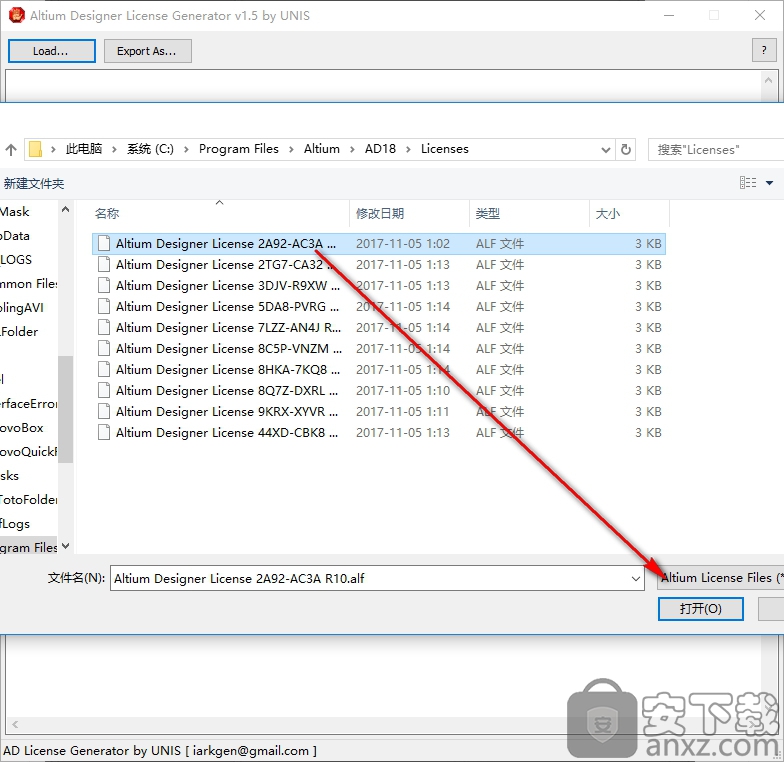Click Licenses in the breadcrumb path
The height and width of the screenshot is (762, 784).
444,149
